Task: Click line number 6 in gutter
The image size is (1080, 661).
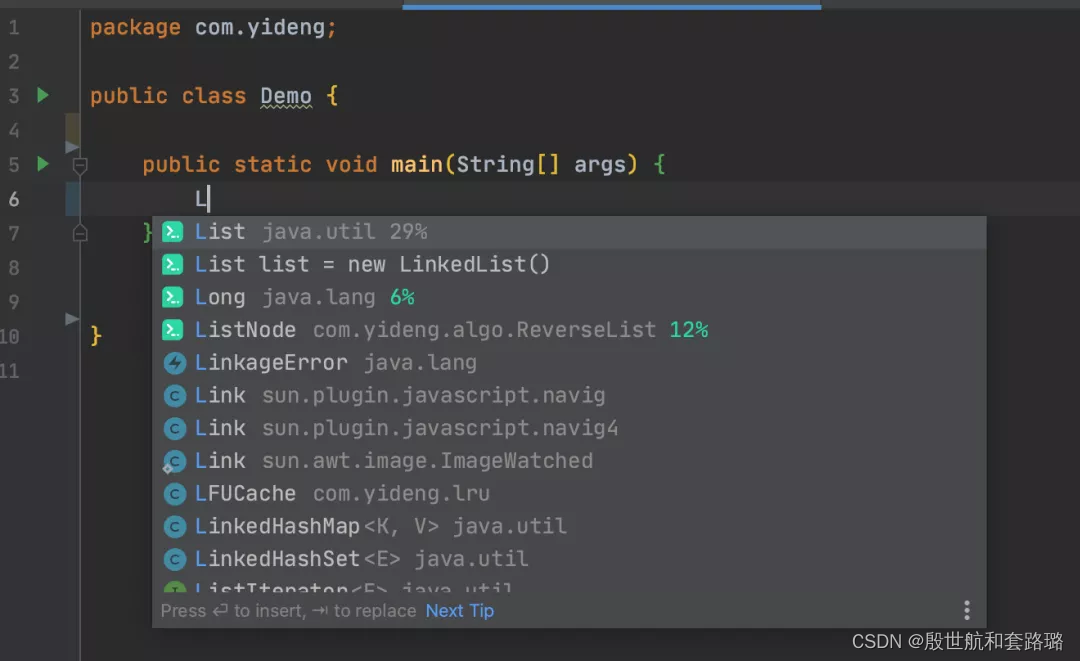Action: [14, 199]
